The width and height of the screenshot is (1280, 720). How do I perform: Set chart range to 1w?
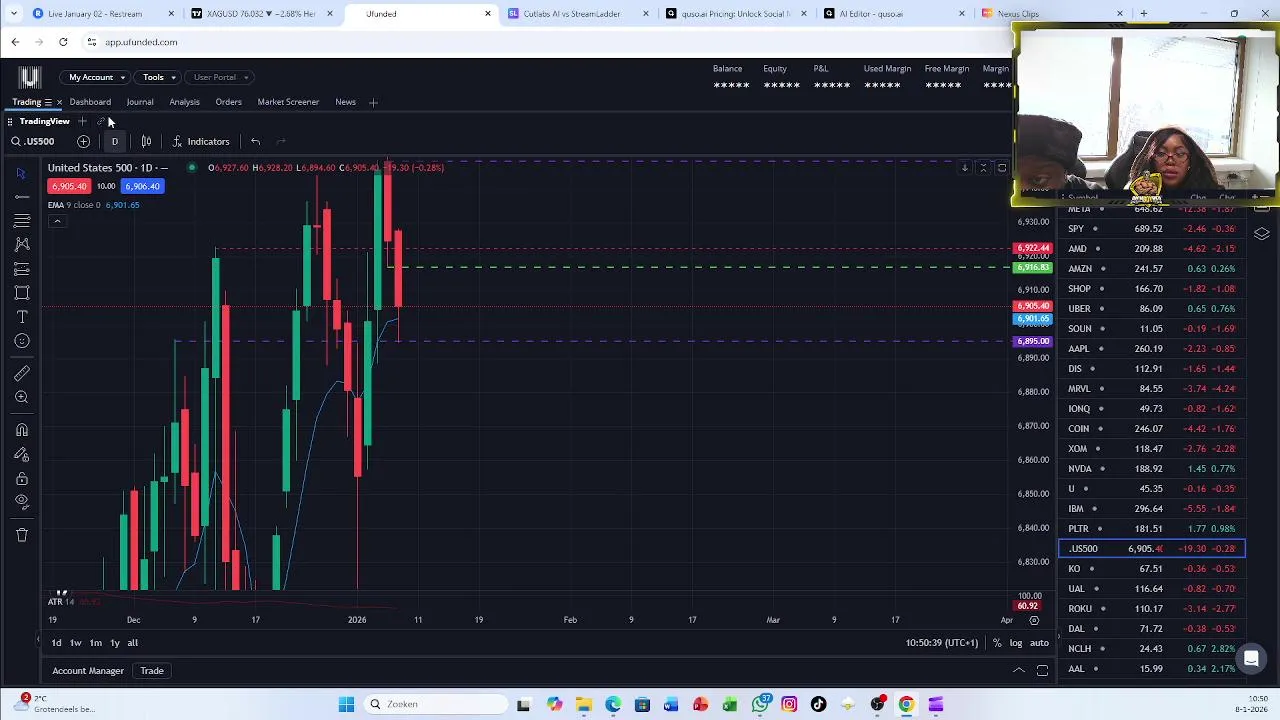tap(75, 643)
